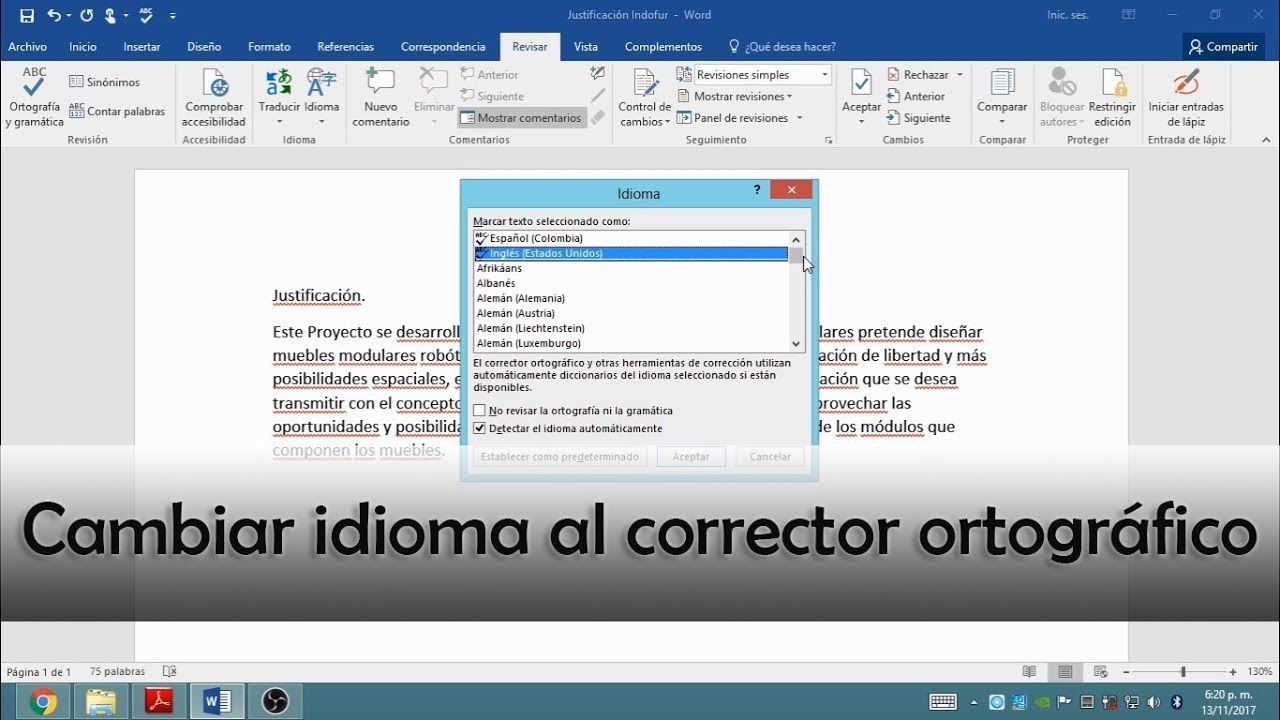Go to Anterior change in Cambios

point(915,97)
